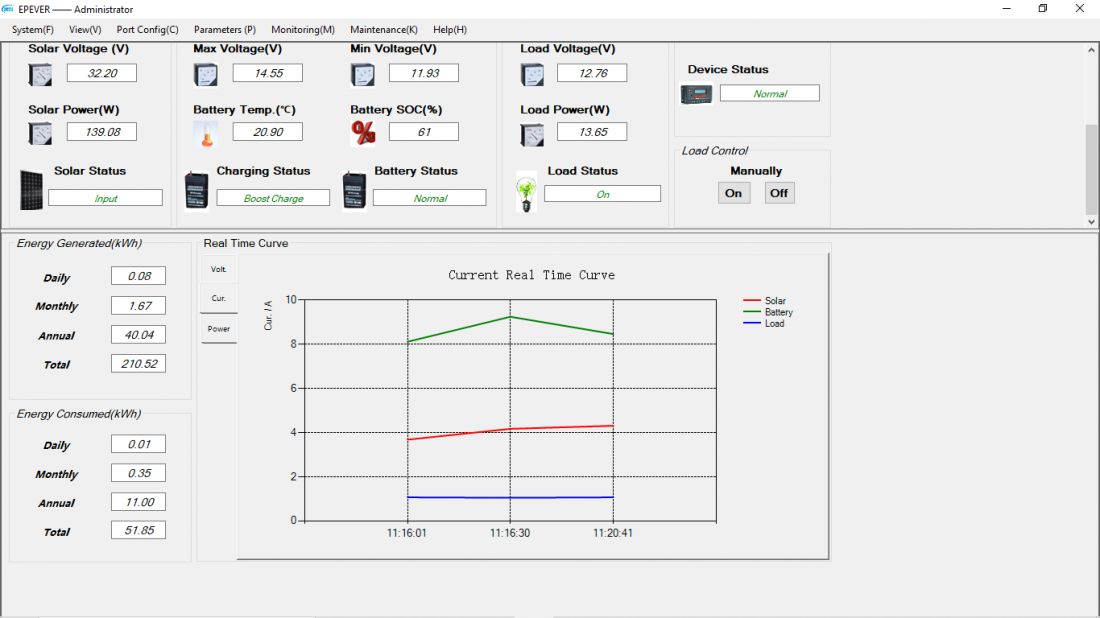Turn the load Off manually

click(779, 193)
